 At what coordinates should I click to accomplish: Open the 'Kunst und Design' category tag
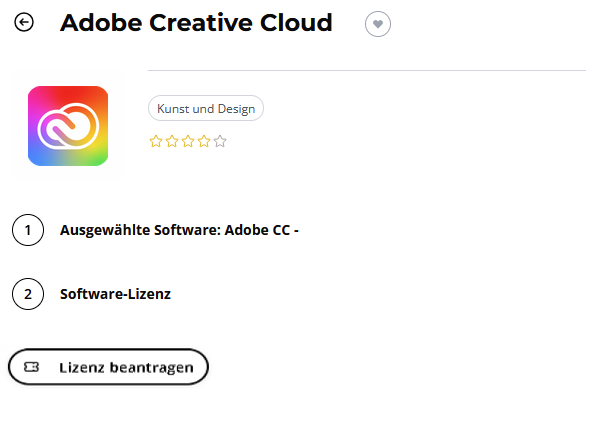coord(206,108)
